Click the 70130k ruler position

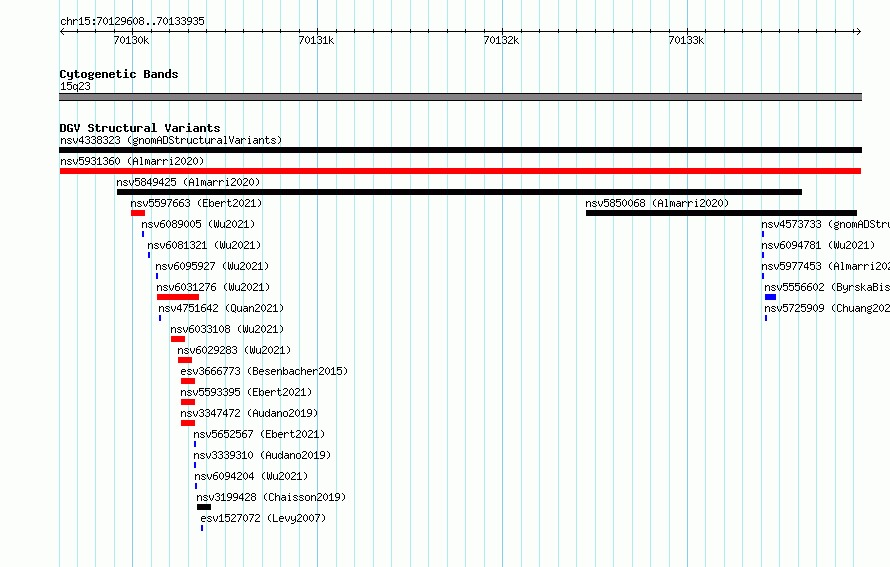click(x=132, y=40)
